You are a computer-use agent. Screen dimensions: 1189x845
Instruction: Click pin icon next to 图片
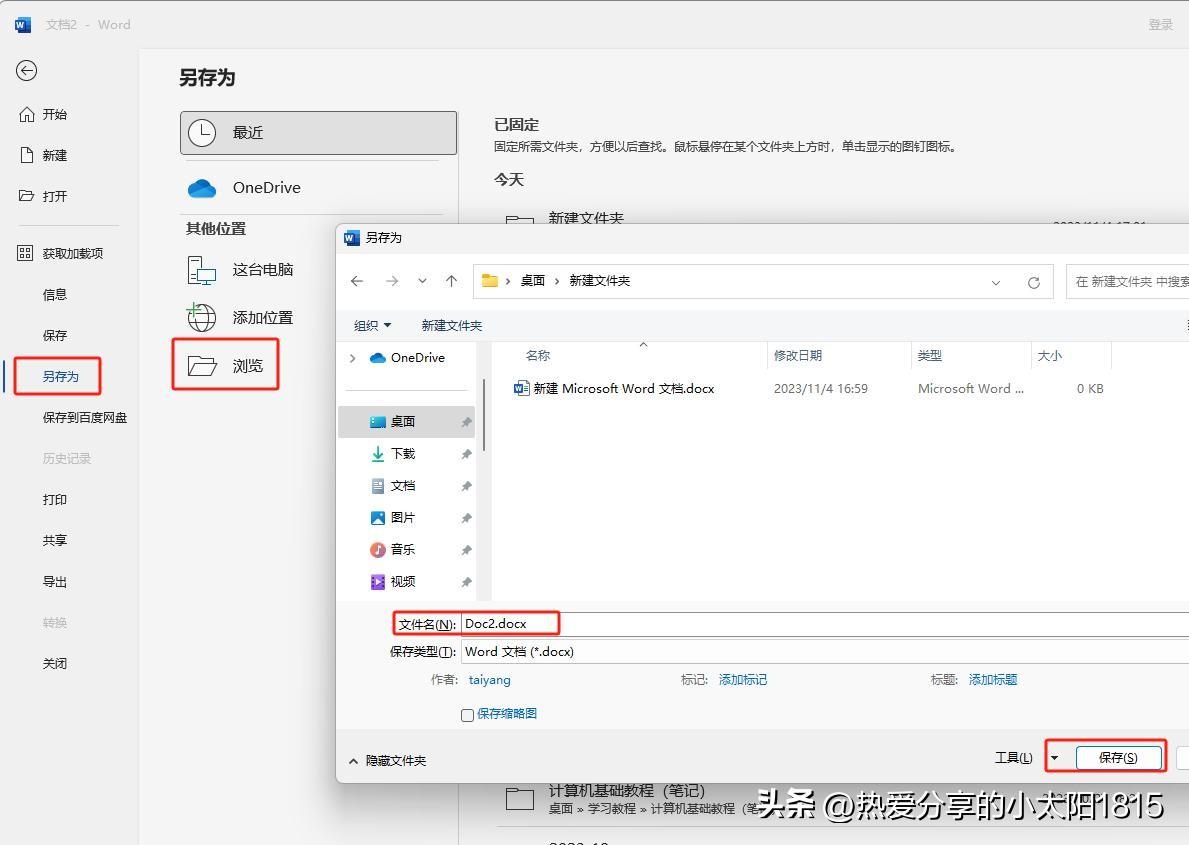click(466, 518)
